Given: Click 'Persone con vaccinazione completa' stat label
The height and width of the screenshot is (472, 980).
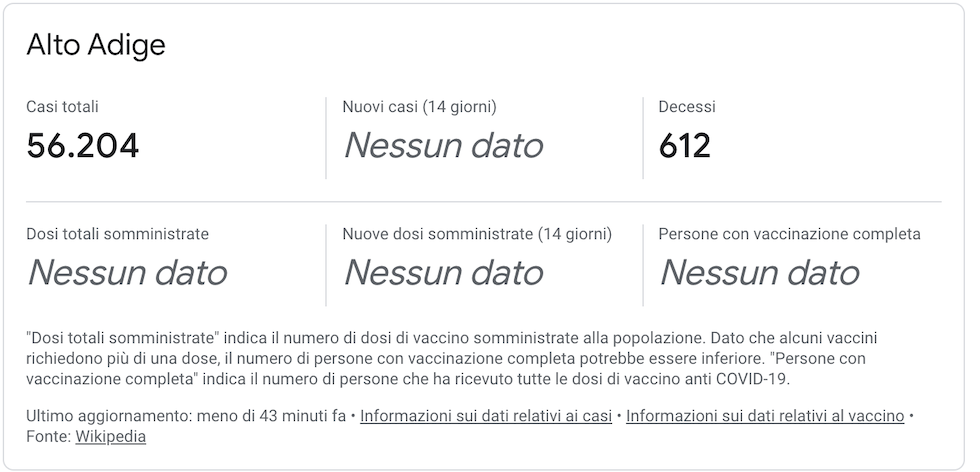Looking at the screenshot, I should [x=789, y=234].
